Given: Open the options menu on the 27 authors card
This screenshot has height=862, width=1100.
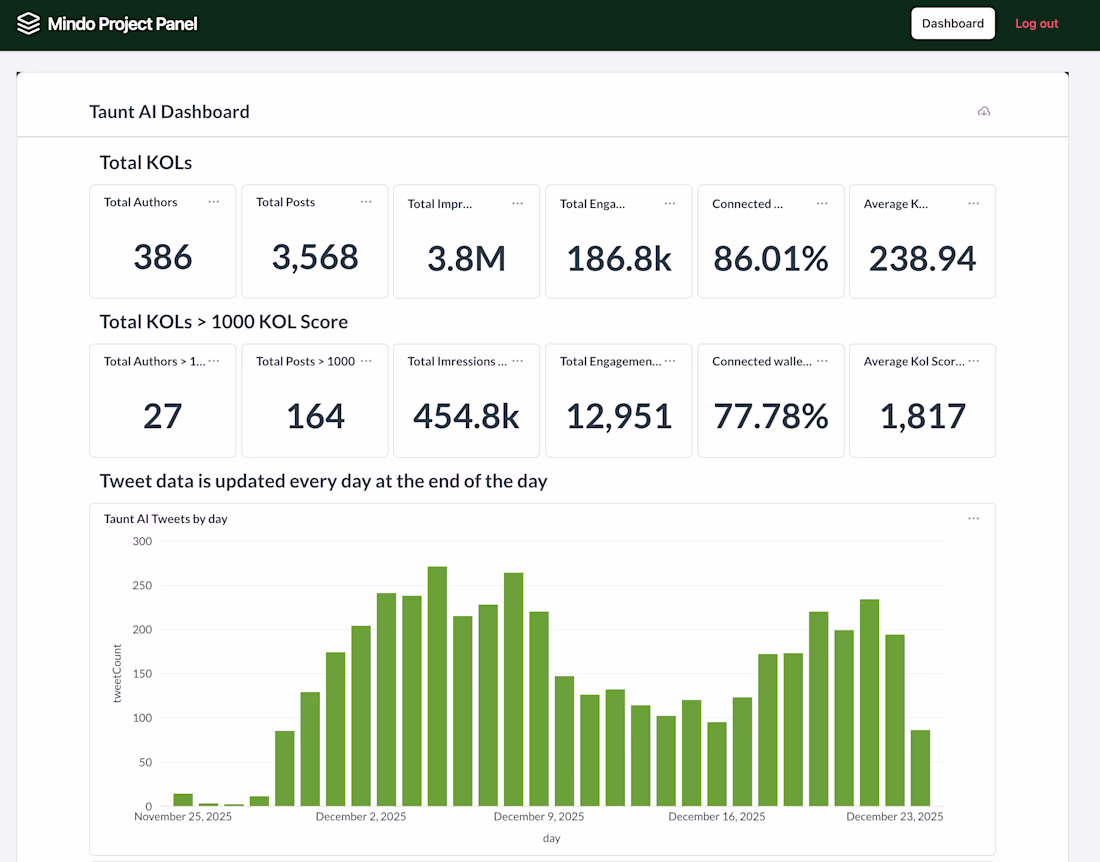Looking at the screenshot, I should click(214, 361).
